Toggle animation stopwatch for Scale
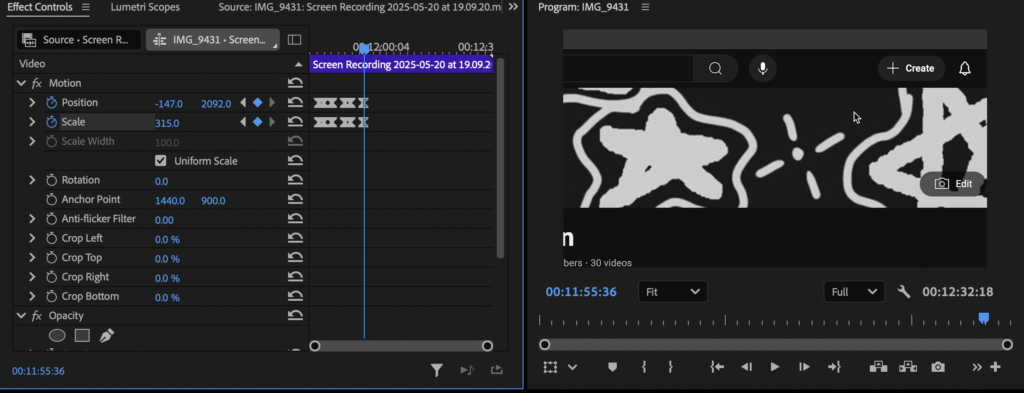Viewport: 1024px width, 393px height. click(x=52, y=122)
